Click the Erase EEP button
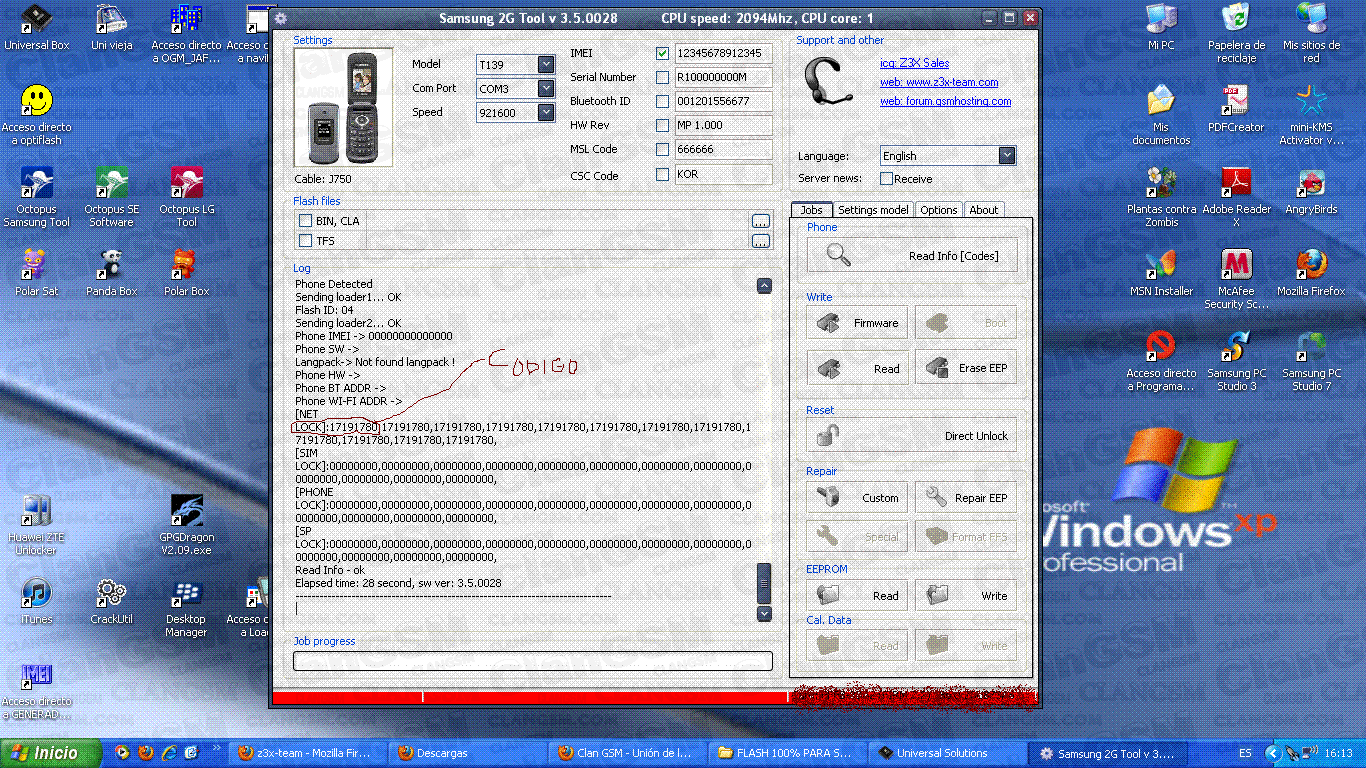This screenshot has width=1366, height=768. point(966,367)
